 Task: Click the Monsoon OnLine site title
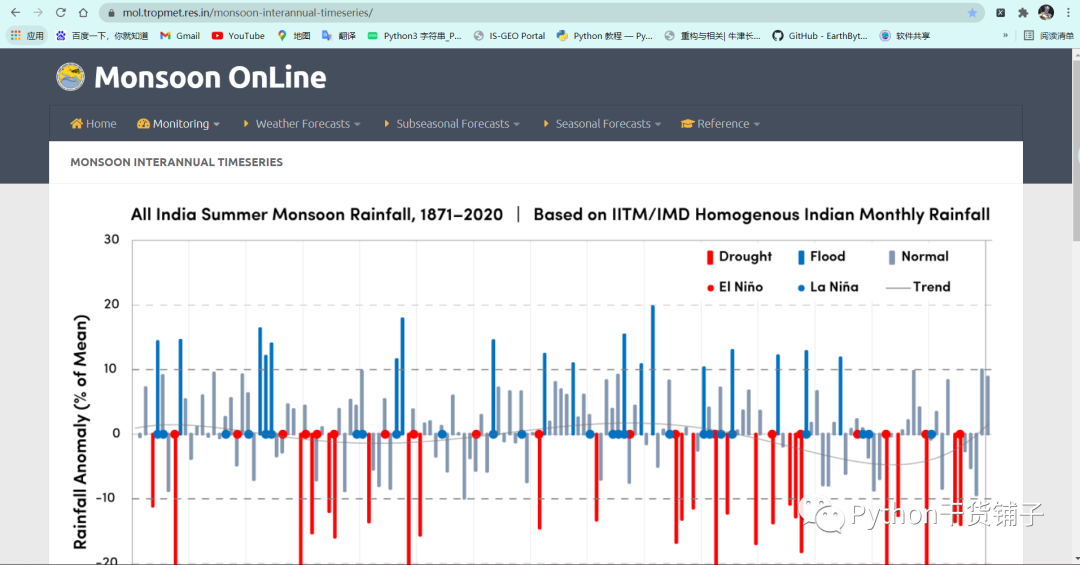click(x=210, y=77)
